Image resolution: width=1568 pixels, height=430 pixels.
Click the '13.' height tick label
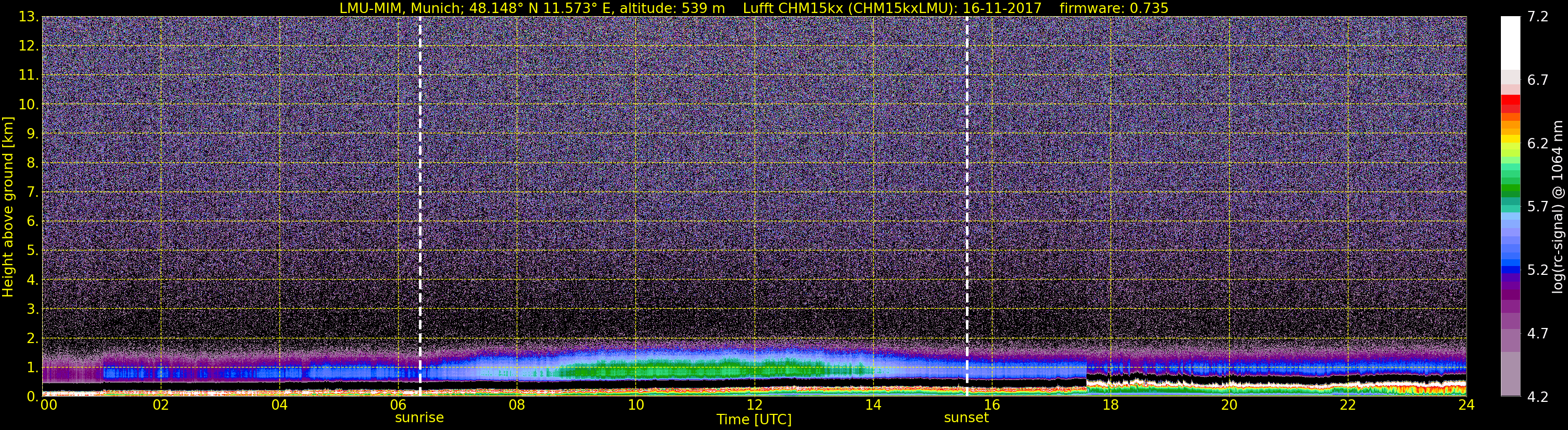tap(29, 17)
